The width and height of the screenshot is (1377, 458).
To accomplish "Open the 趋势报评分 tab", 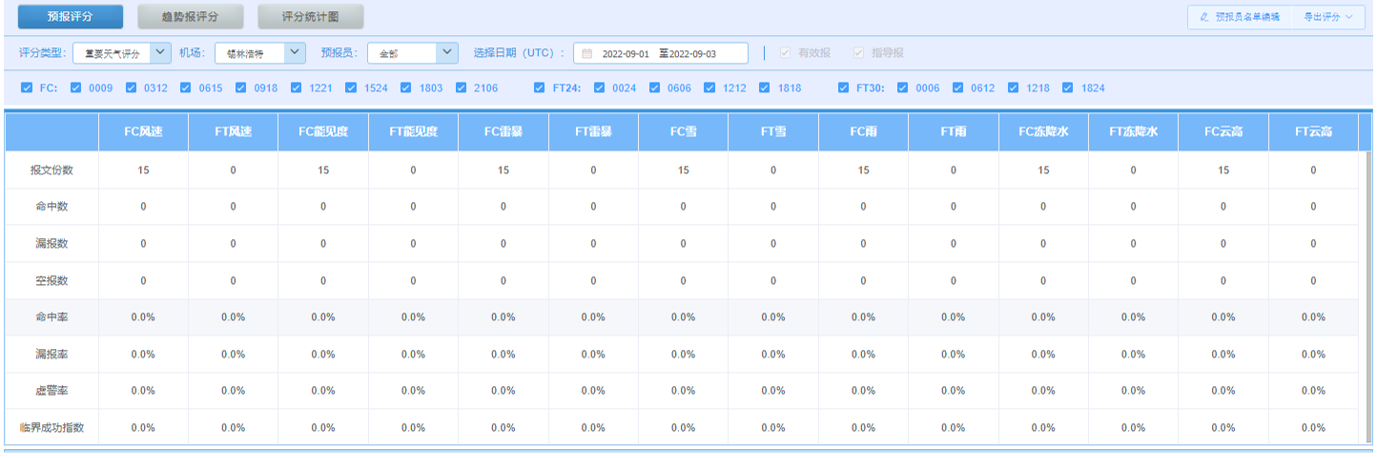I will [x=190, y=17].
